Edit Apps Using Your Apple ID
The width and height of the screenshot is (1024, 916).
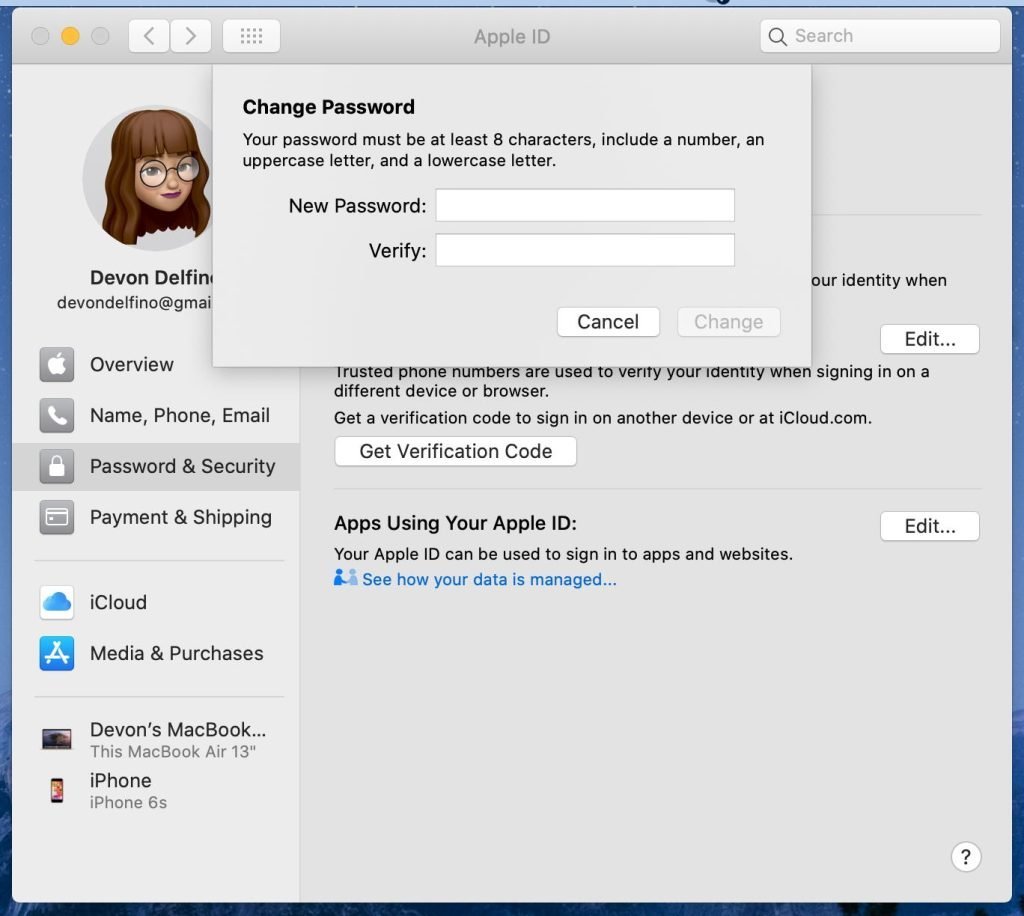[x=930, y=526]
